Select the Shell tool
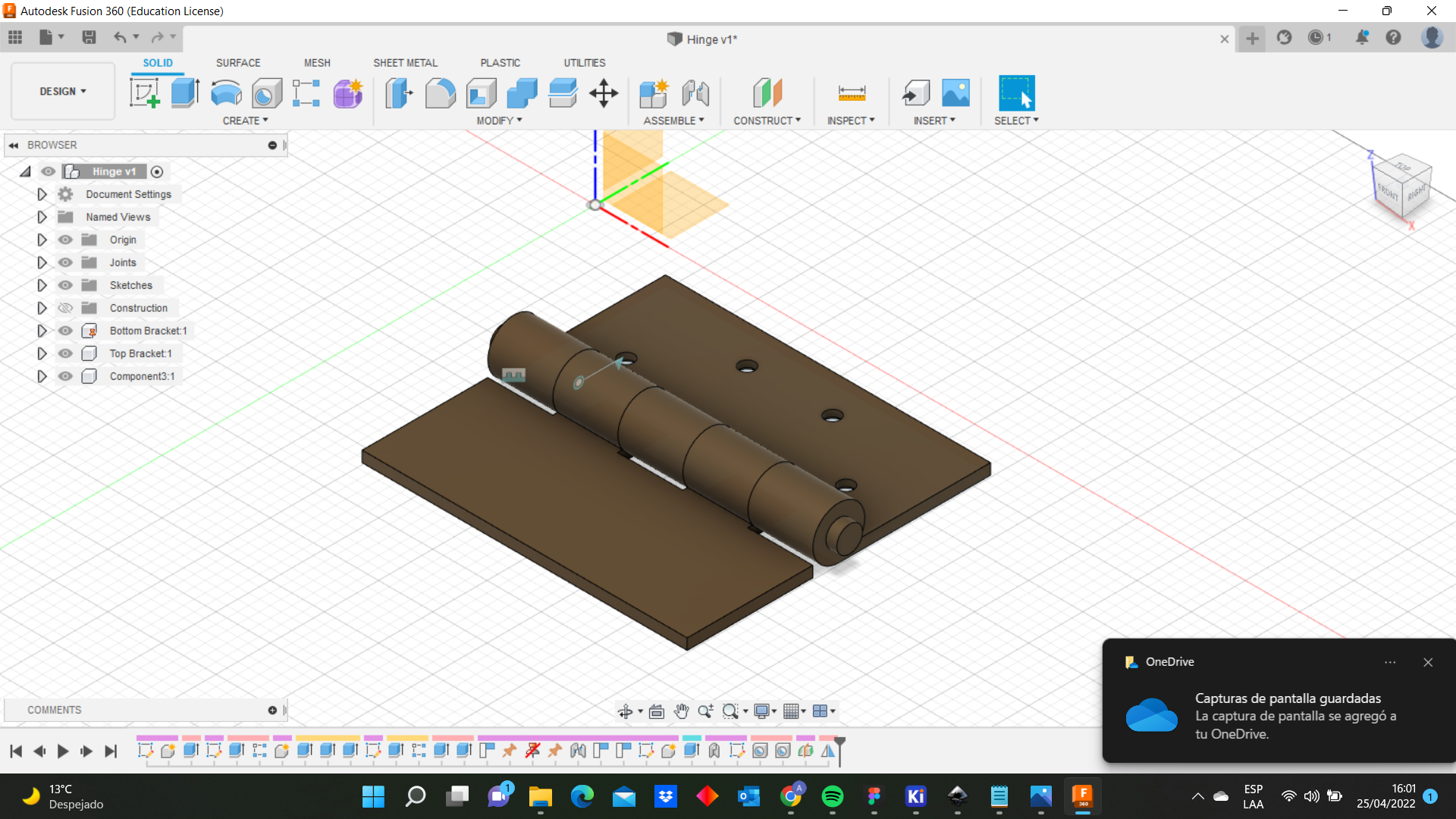Viewport: 1456px width, 819px height. tap(481, 93)
